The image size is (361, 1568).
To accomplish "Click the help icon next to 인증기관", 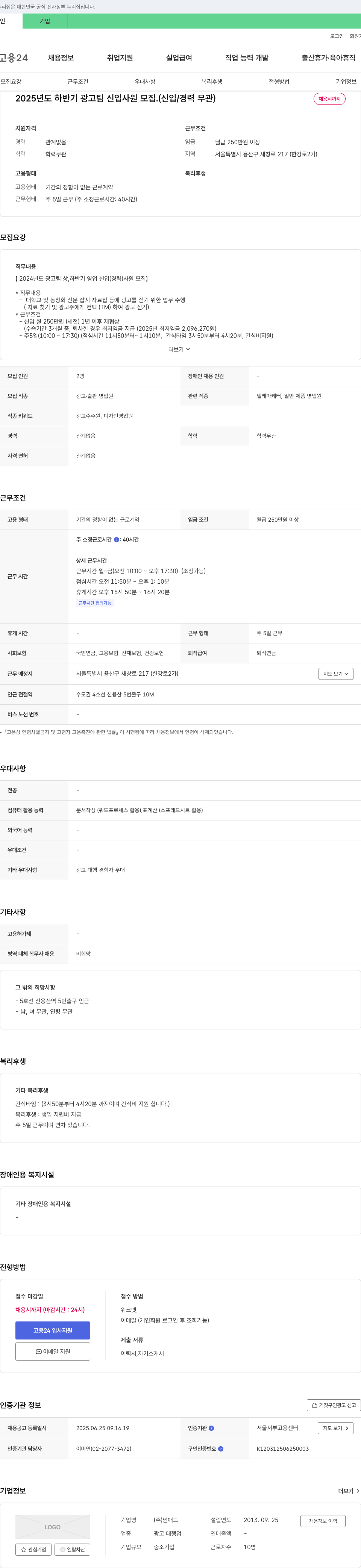I will pos(211,1428).
